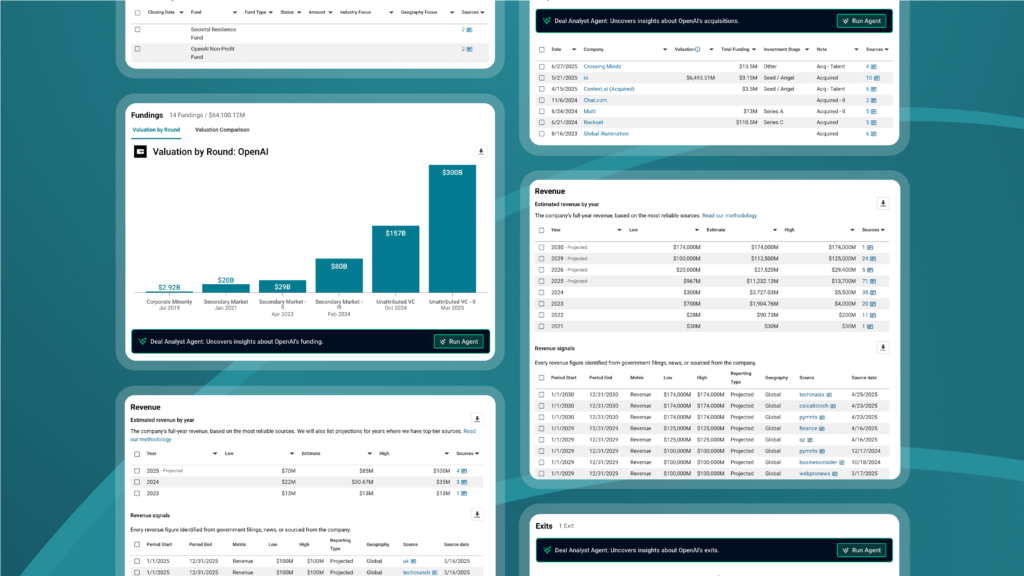Download the Valuation by Round chart

click(x=481, y=152)
